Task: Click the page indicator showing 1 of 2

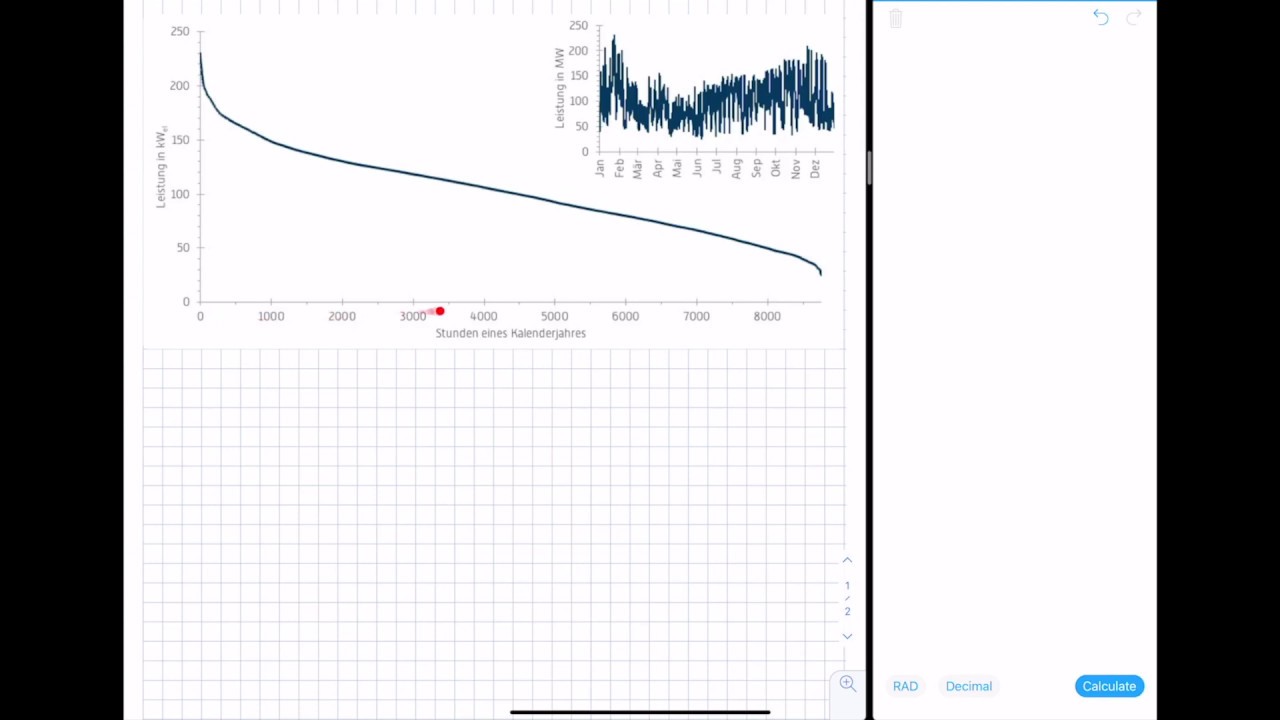Action: tap(847, 598)
